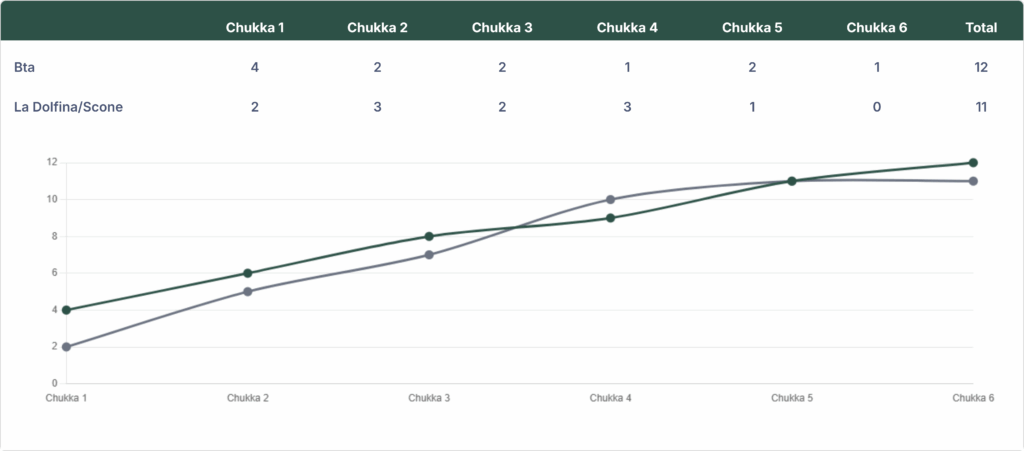Select the Total column header
The height and width of the screenshot is (451, 1024).
click(981, 27)
